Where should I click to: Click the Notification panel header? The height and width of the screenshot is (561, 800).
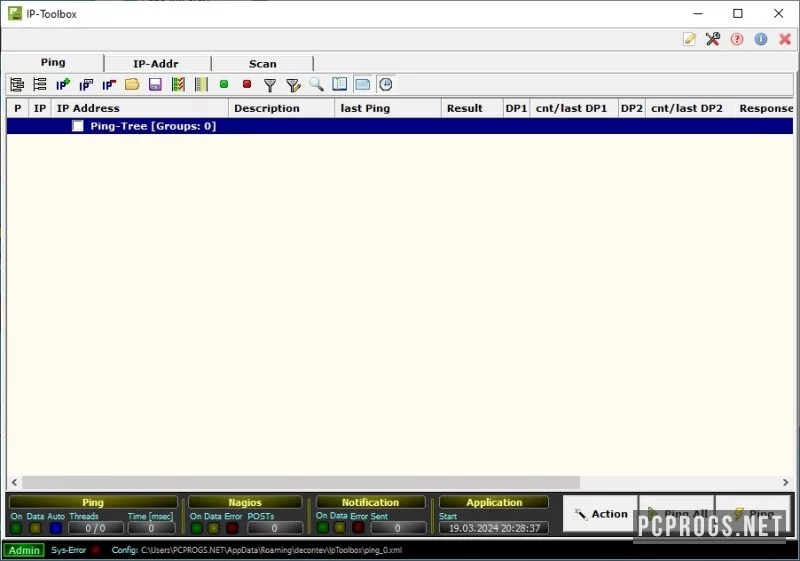pos(370,502)
